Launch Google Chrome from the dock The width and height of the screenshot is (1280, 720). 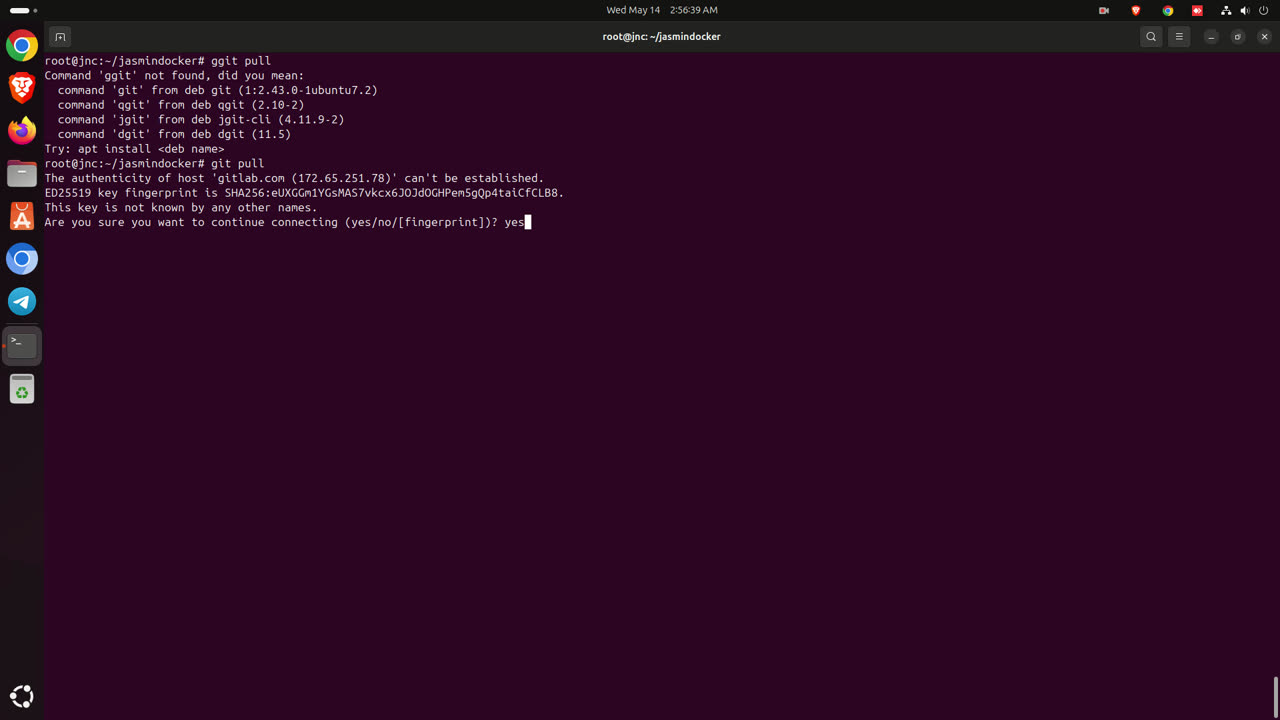coord(22,46)
